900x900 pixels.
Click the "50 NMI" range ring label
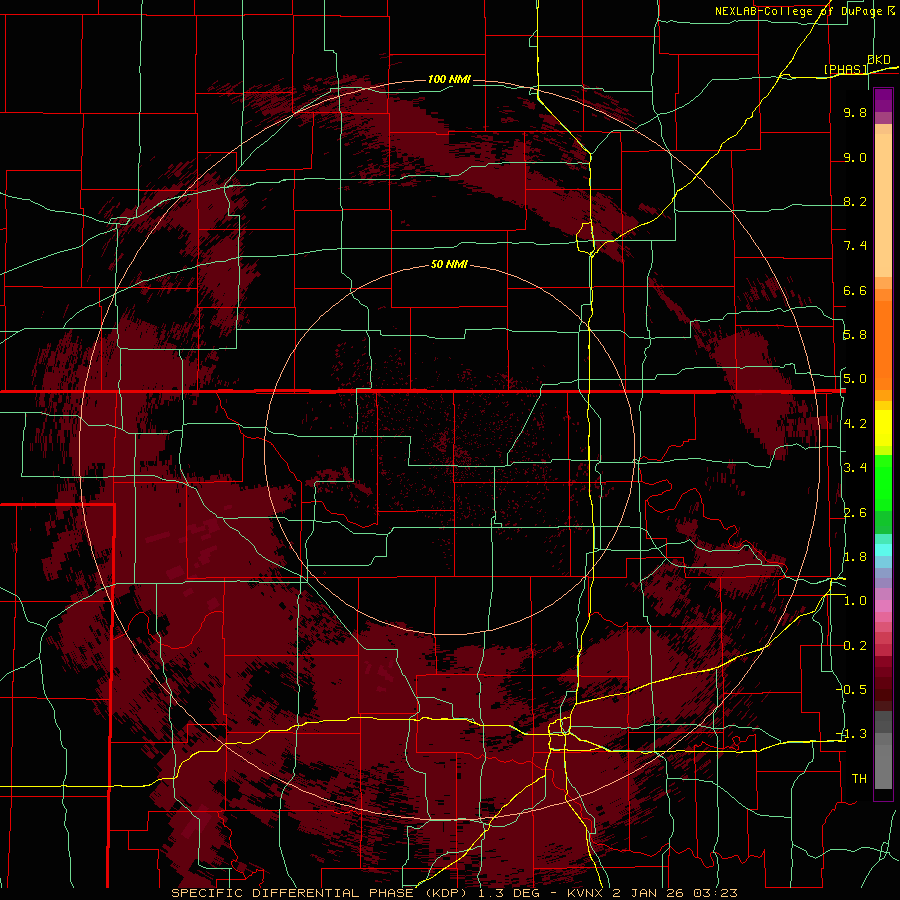click(449, 265)
